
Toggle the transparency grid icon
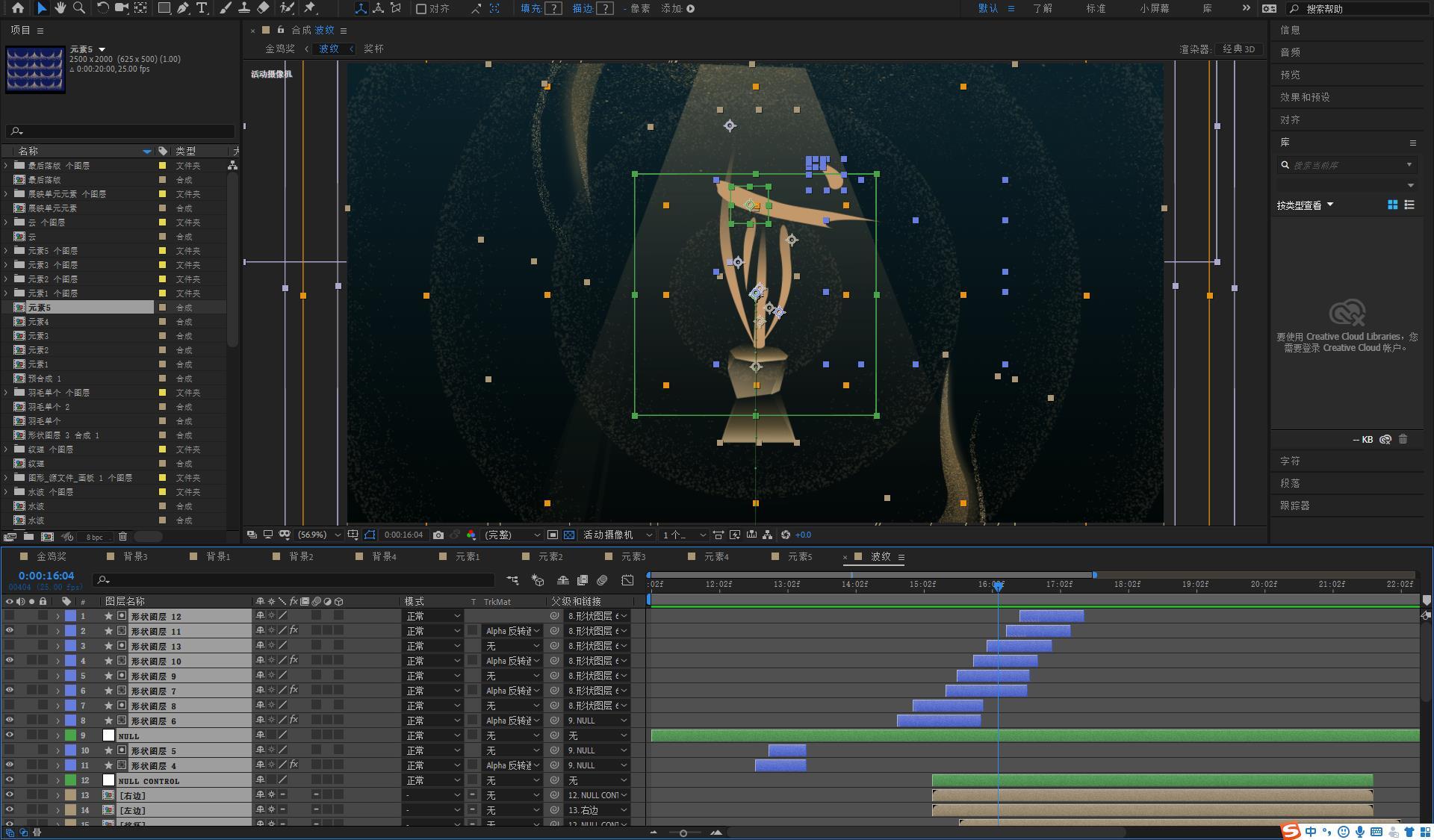[x=569, y=535]
